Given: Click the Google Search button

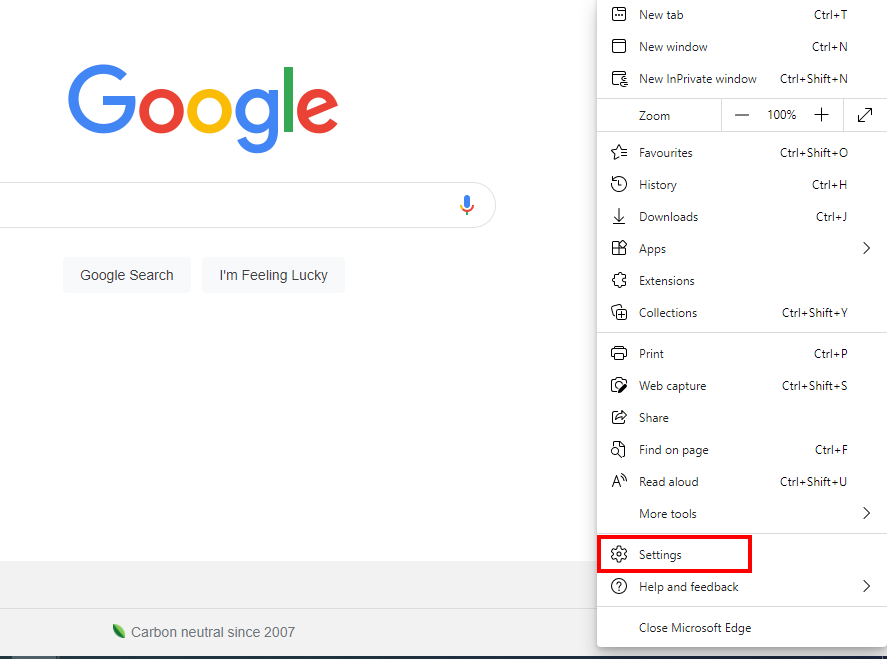Looking at the screenshot, I should coord(127,275).
